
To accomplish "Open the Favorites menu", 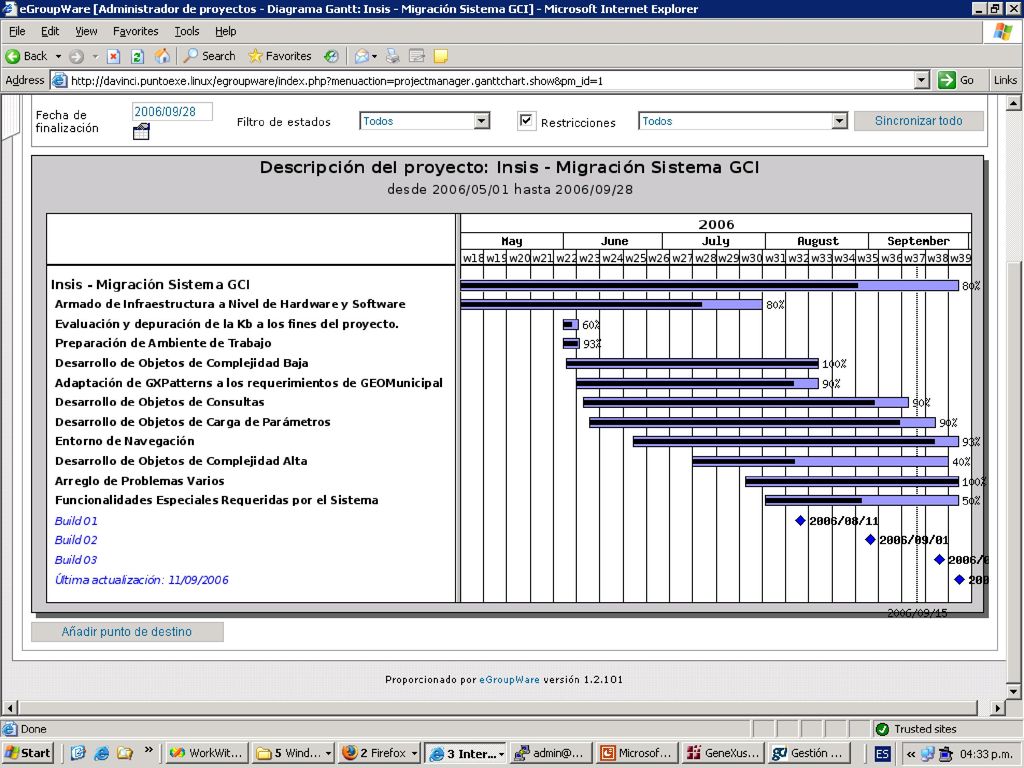I will pos(135,31).
